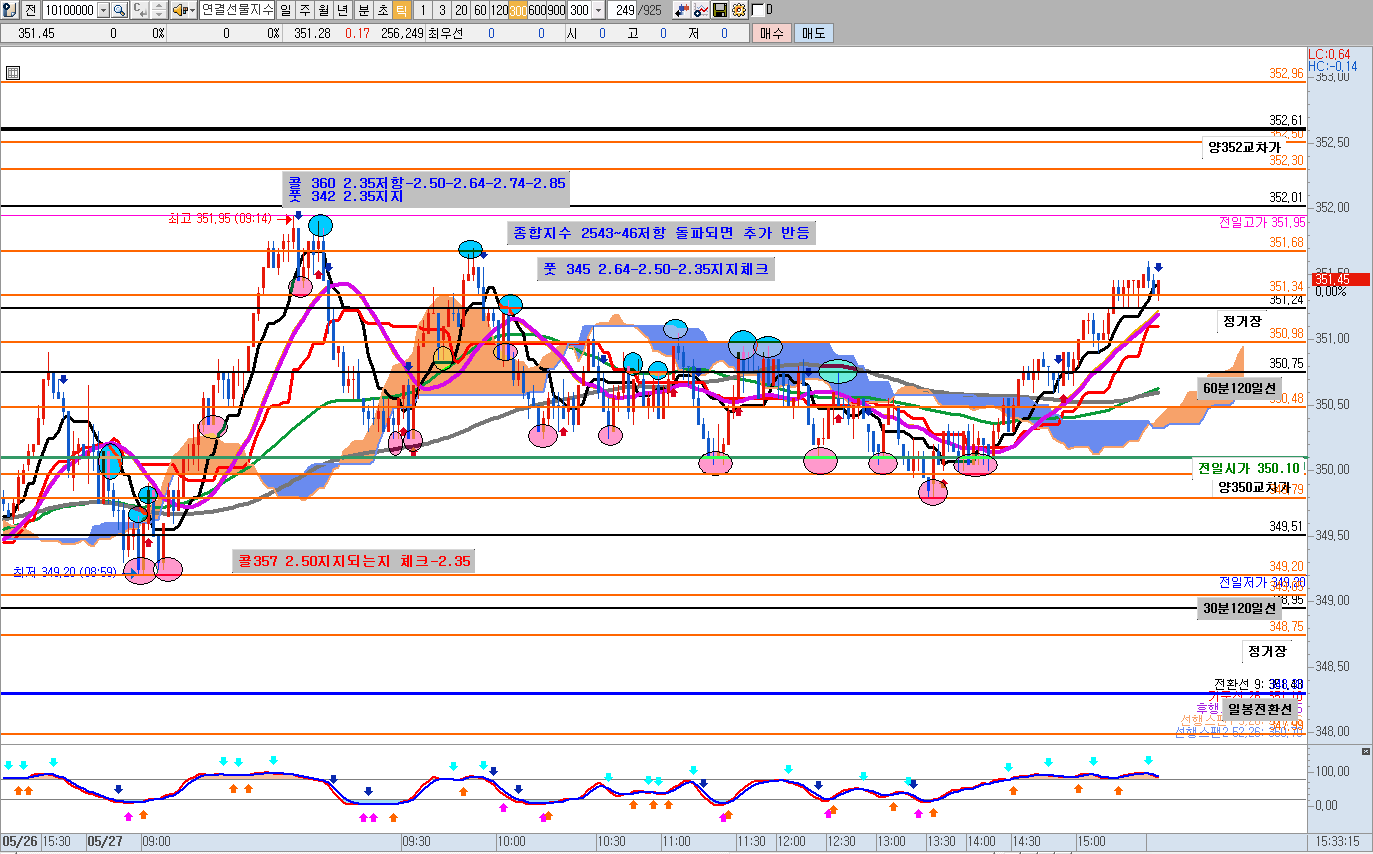The image size is (1373, 854).
Task: Open the tick interval 300 dropdown
Action: click(x=598, y=10)
